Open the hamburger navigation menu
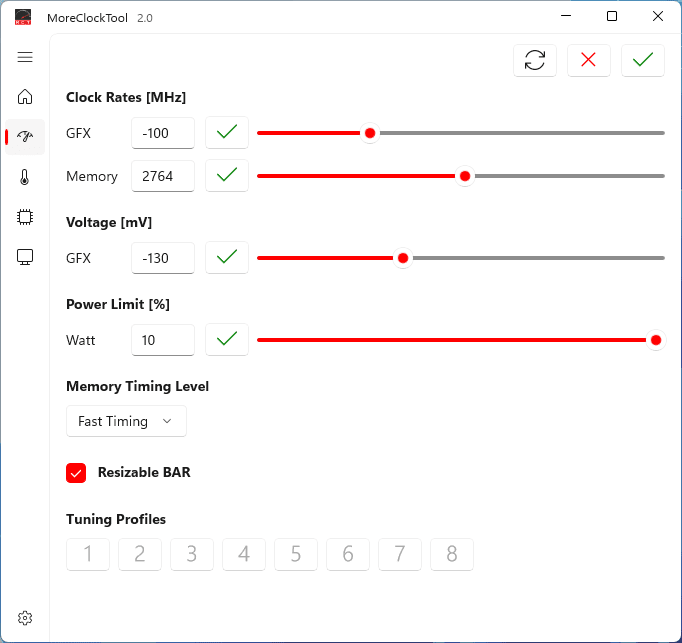Screen dimensions: 682x643 (25, 57)
